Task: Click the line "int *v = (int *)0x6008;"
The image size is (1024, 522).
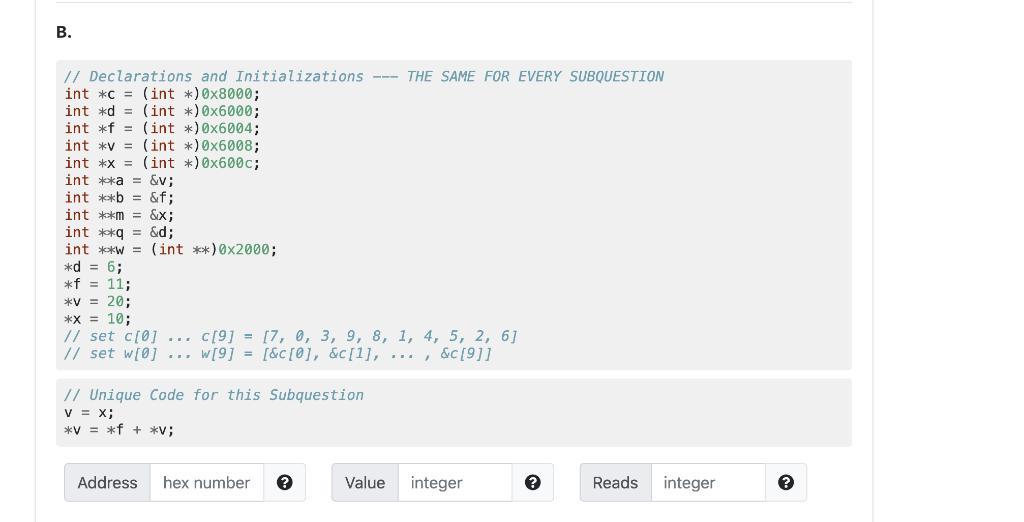Action: pyautogui.click(x=162, y=146)
